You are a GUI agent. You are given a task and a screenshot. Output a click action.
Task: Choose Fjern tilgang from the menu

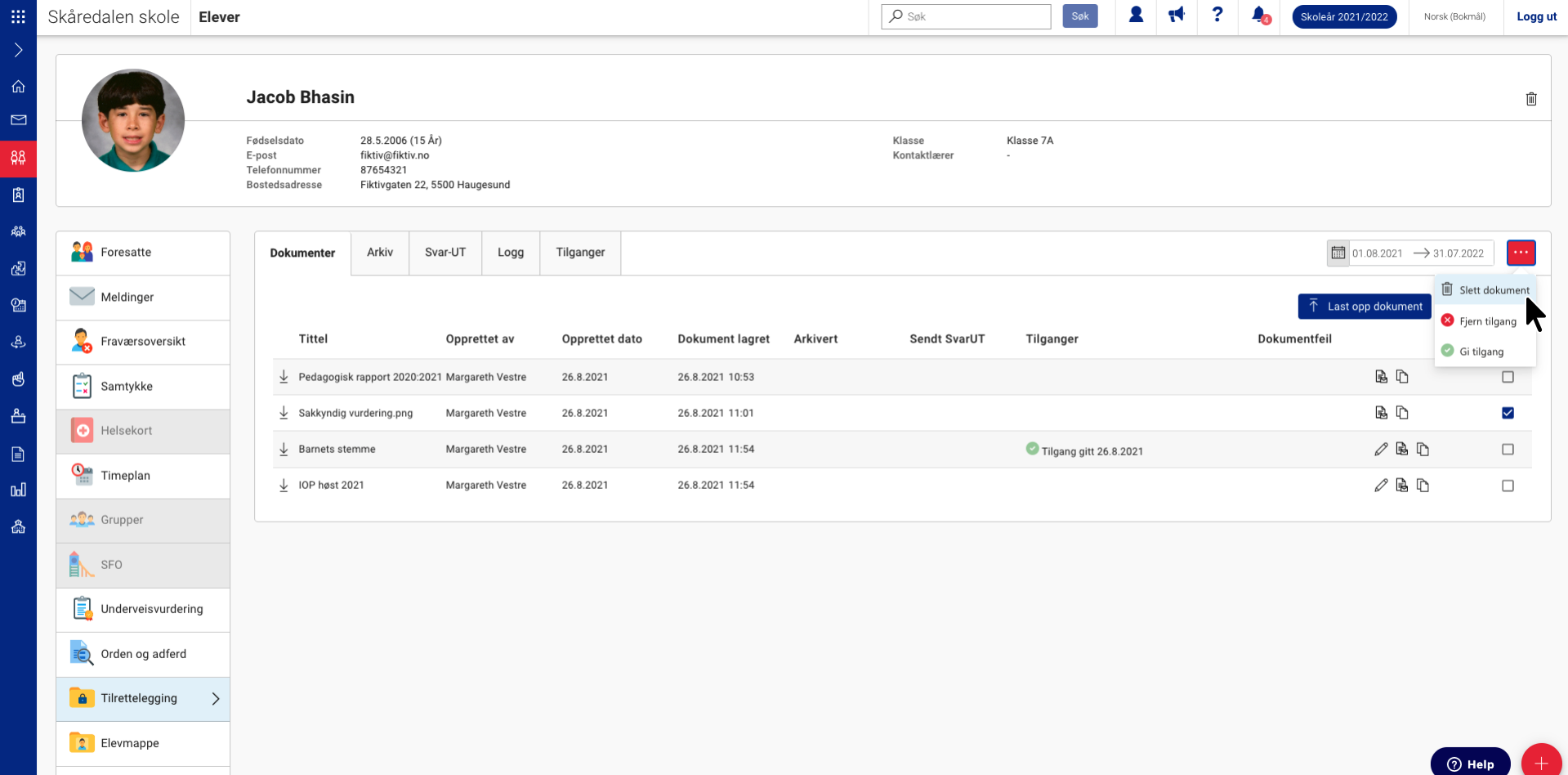[x=1485, y=321]
